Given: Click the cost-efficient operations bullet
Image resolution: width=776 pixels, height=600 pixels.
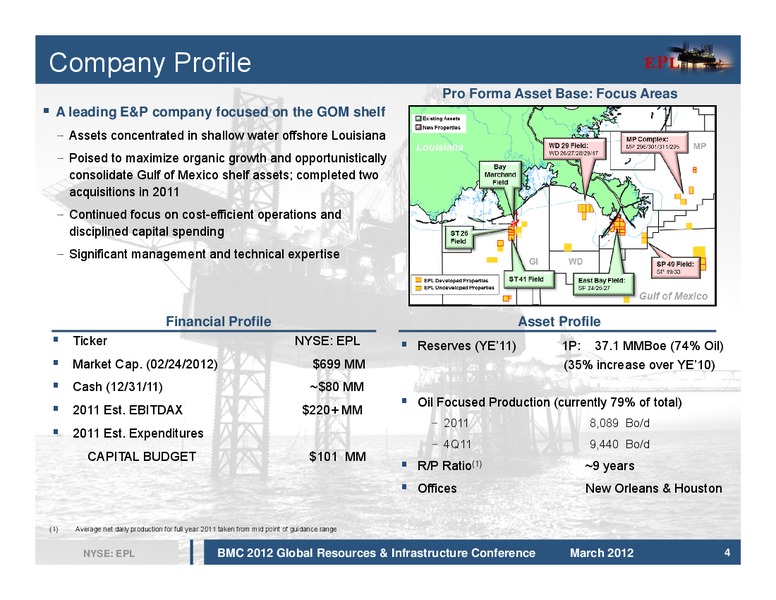Looking at the screenshot, I should (205, 223).
